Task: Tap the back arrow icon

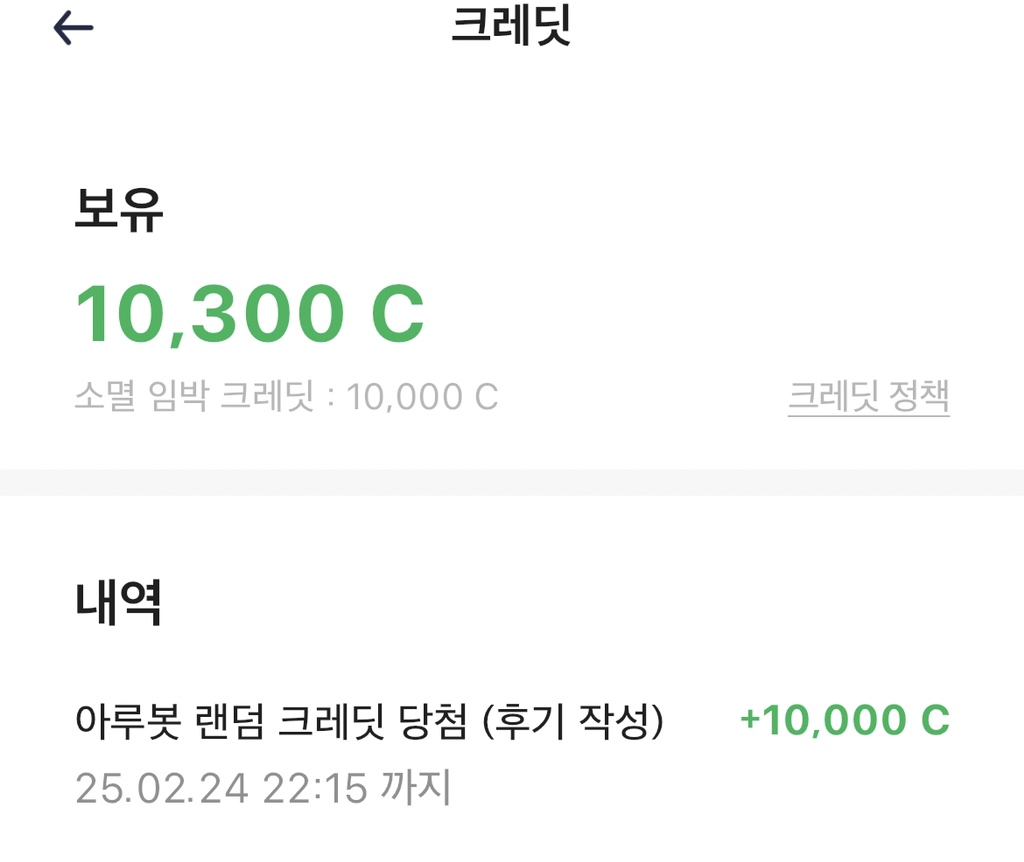Action: pos(73,28)
